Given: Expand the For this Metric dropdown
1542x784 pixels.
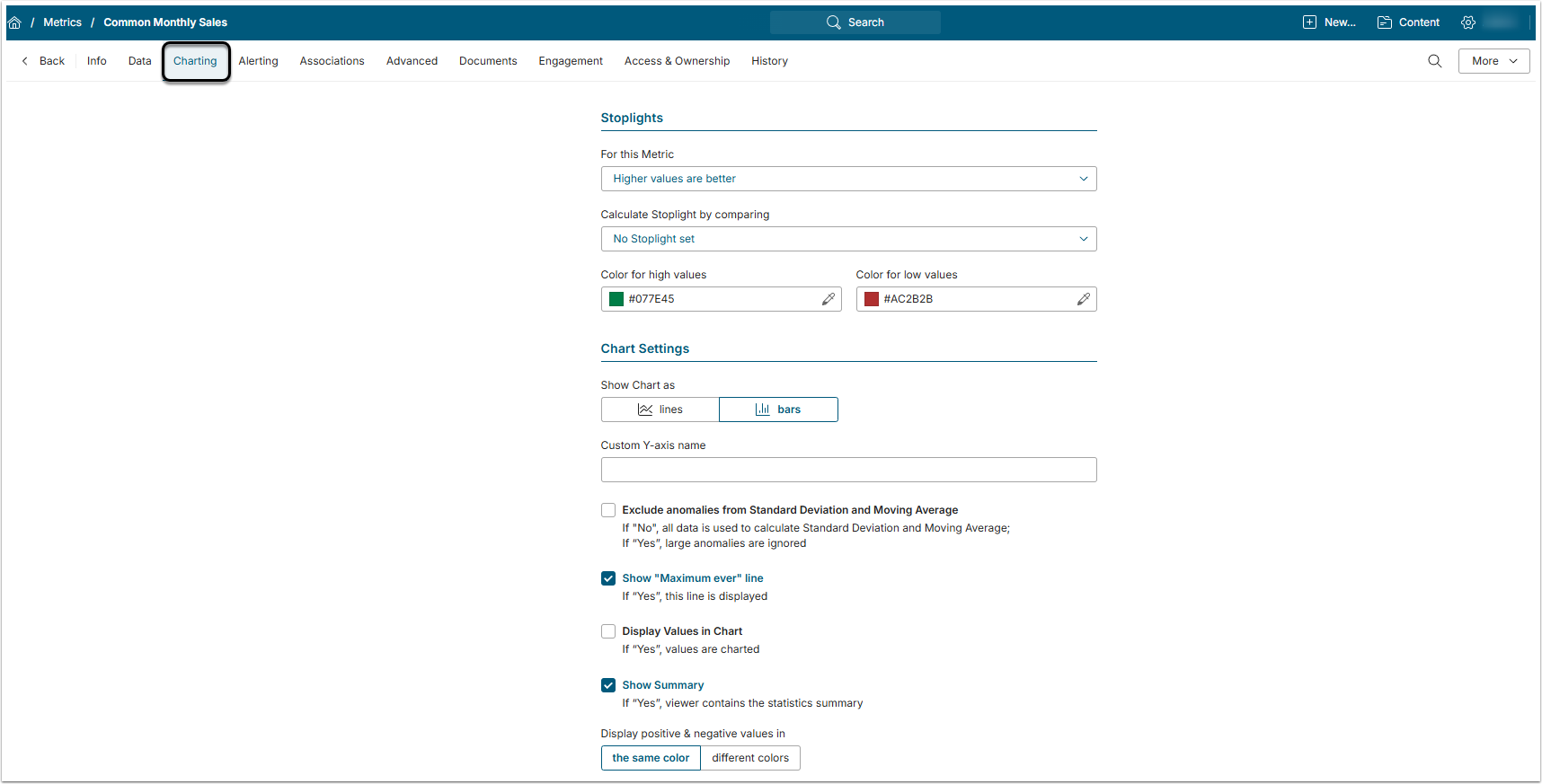Looking at the screenshot, I should pyautogui.click(x=848, y=179).
